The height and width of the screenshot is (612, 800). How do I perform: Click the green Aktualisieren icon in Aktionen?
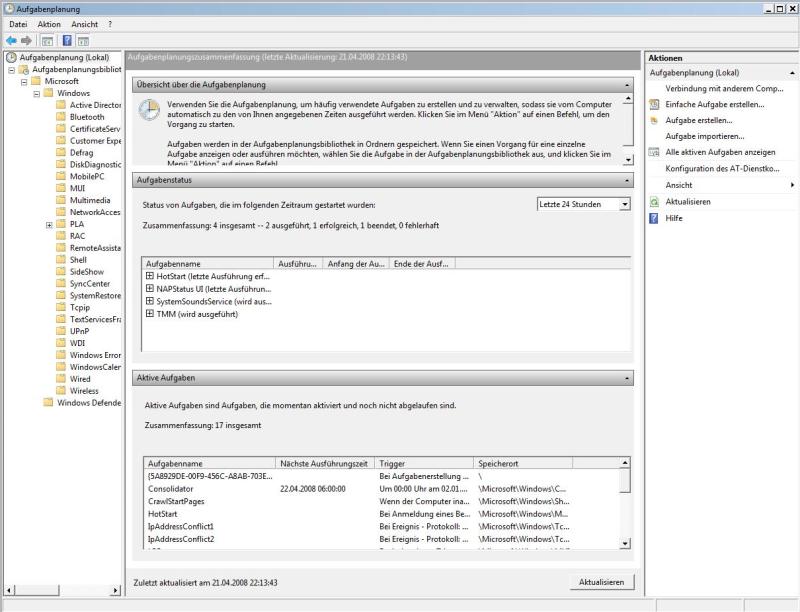point(654,201)
